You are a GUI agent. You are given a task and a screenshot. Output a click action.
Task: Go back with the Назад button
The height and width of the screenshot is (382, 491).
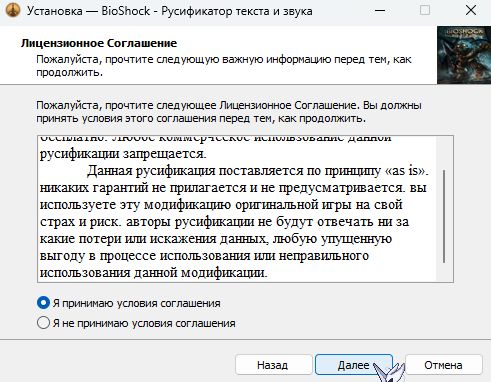273,365
